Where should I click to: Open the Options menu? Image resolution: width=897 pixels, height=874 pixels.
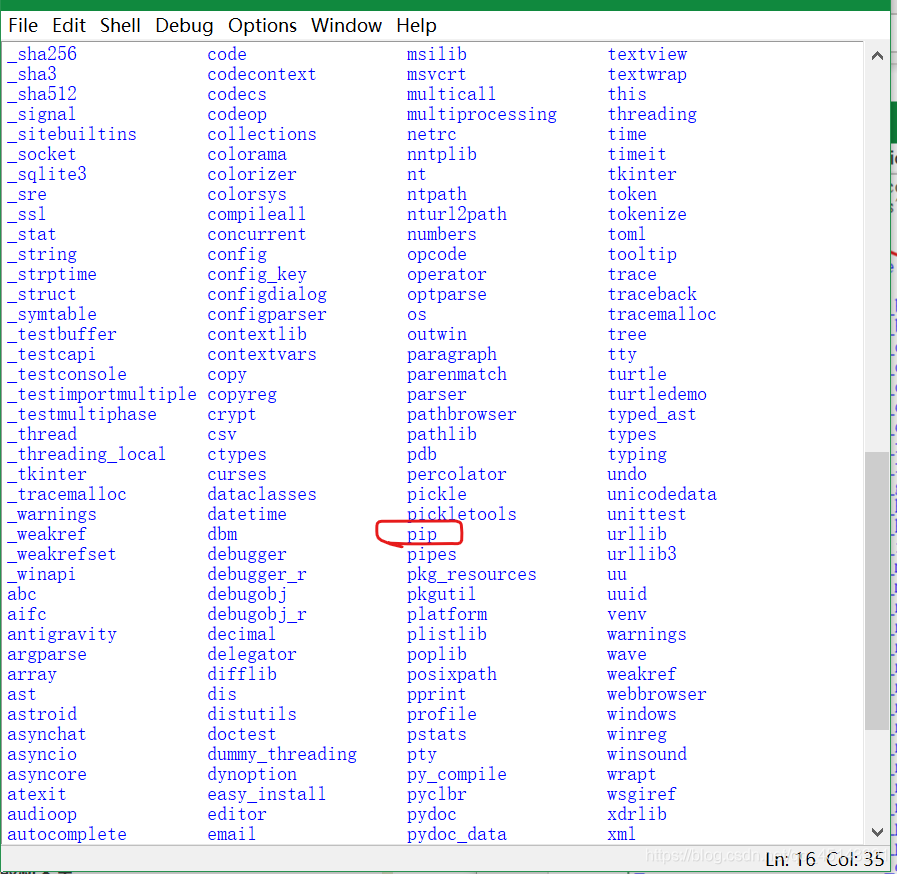(x=262, y=26)
